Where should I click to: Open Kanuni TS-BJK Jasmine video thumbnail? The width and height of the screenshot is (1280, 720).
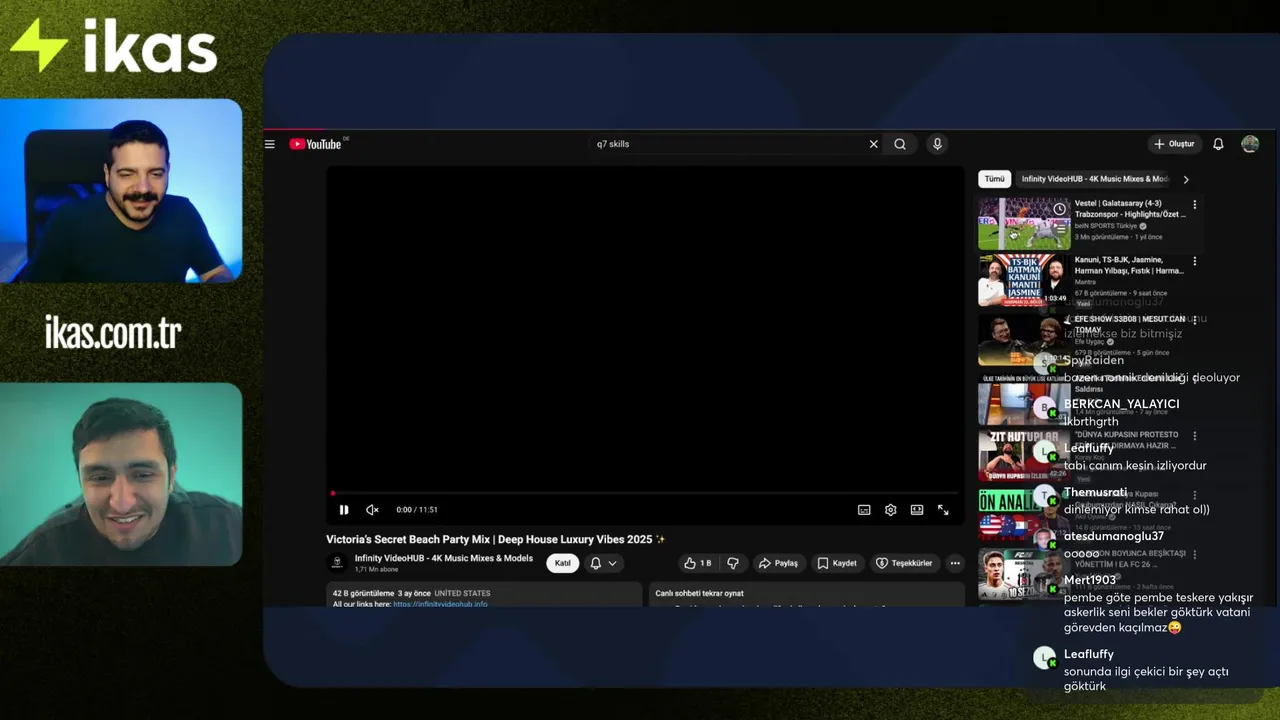pyautogui.click(x=1024, y=280)
